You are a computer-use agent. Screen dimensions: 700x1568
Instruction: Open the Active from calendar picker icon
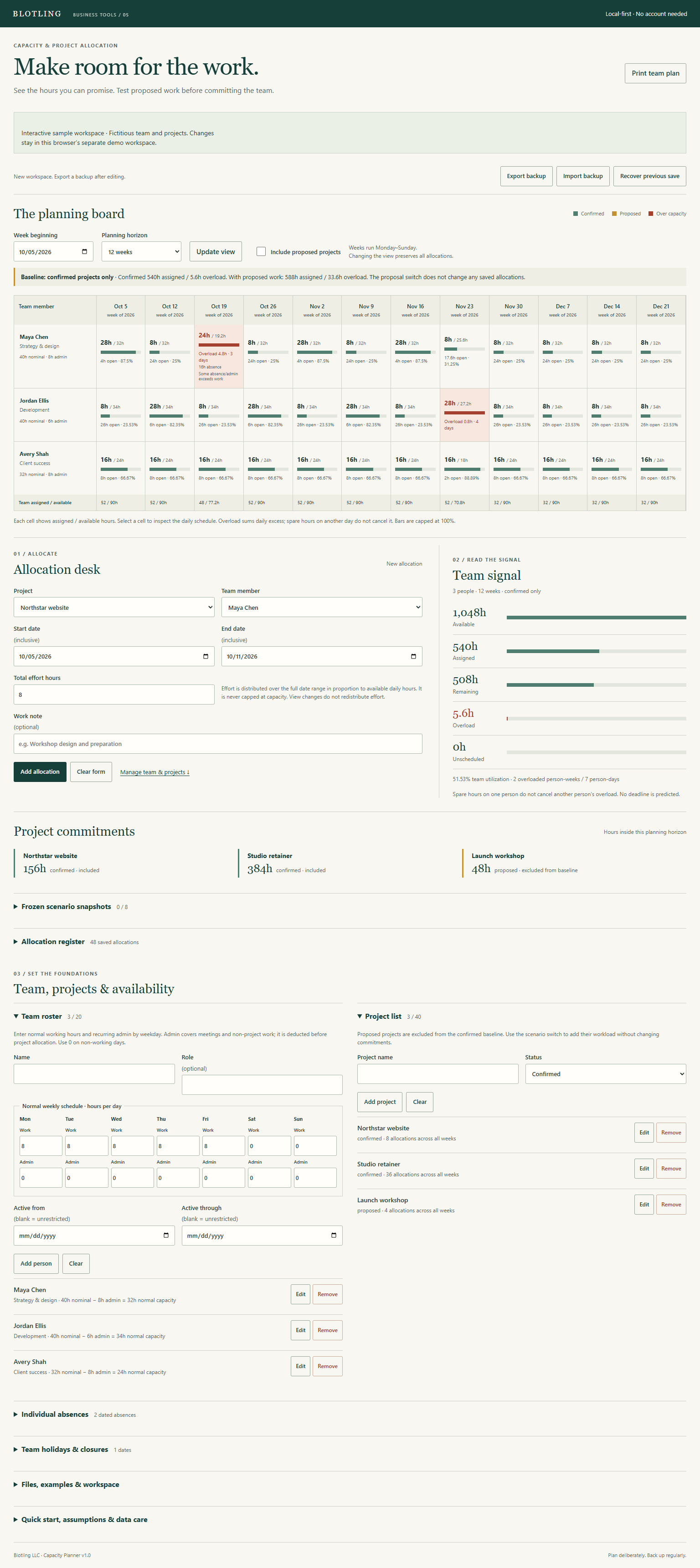pyautogui.click(x=166, y=1235)
